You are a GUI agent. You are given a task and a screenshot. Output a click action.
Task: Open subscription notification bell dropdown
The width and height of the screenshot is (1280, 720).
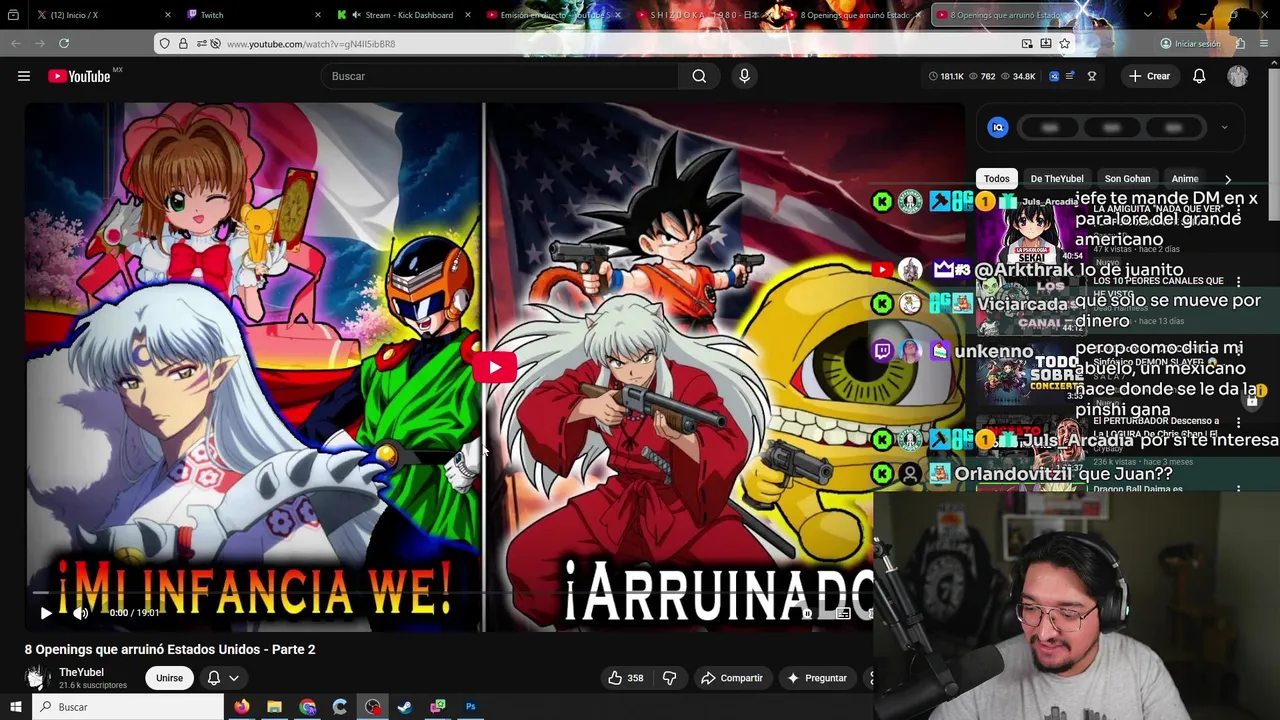(222, 678)
